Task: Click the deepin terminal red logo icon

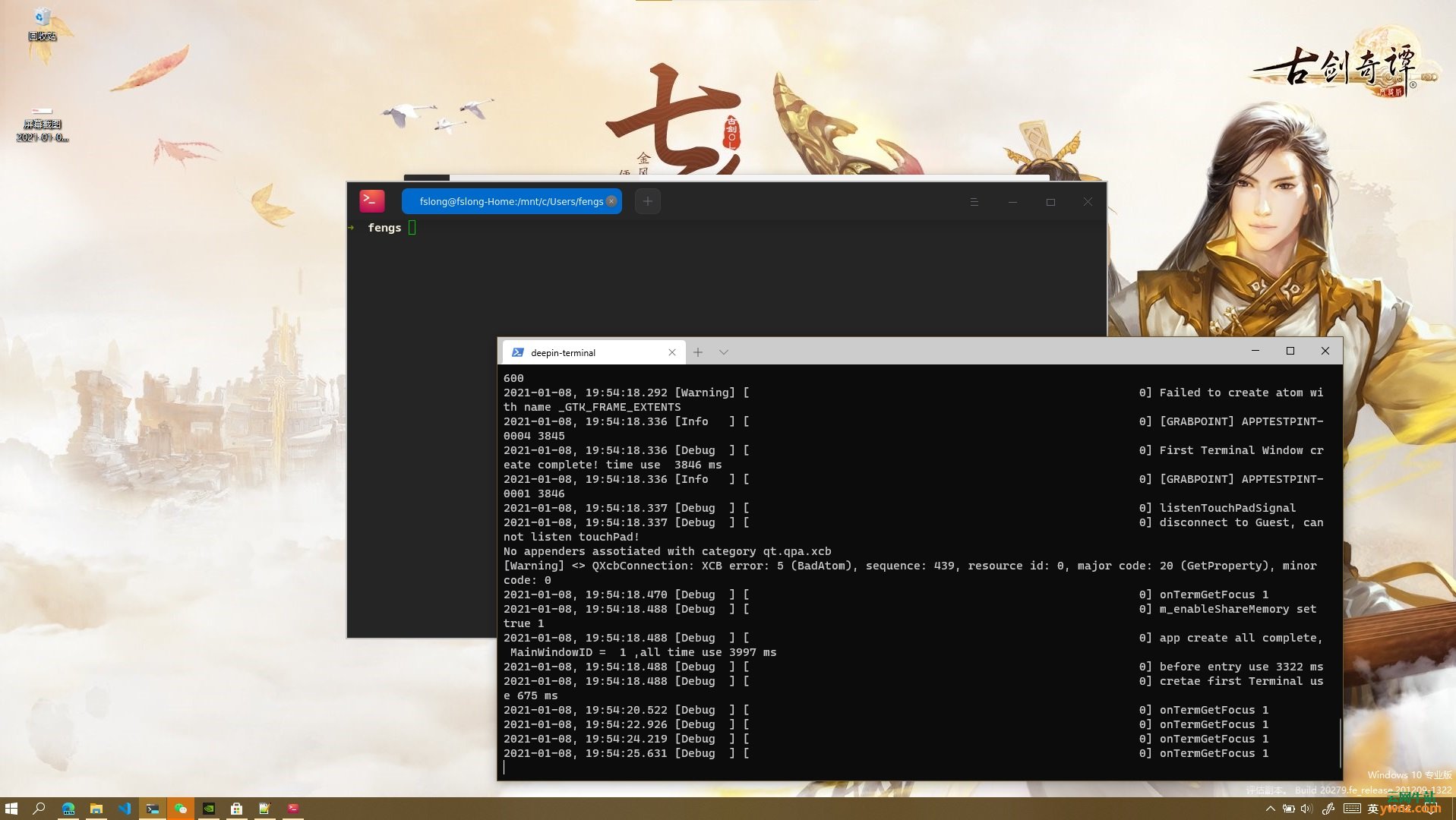Action: coord(372,201)
